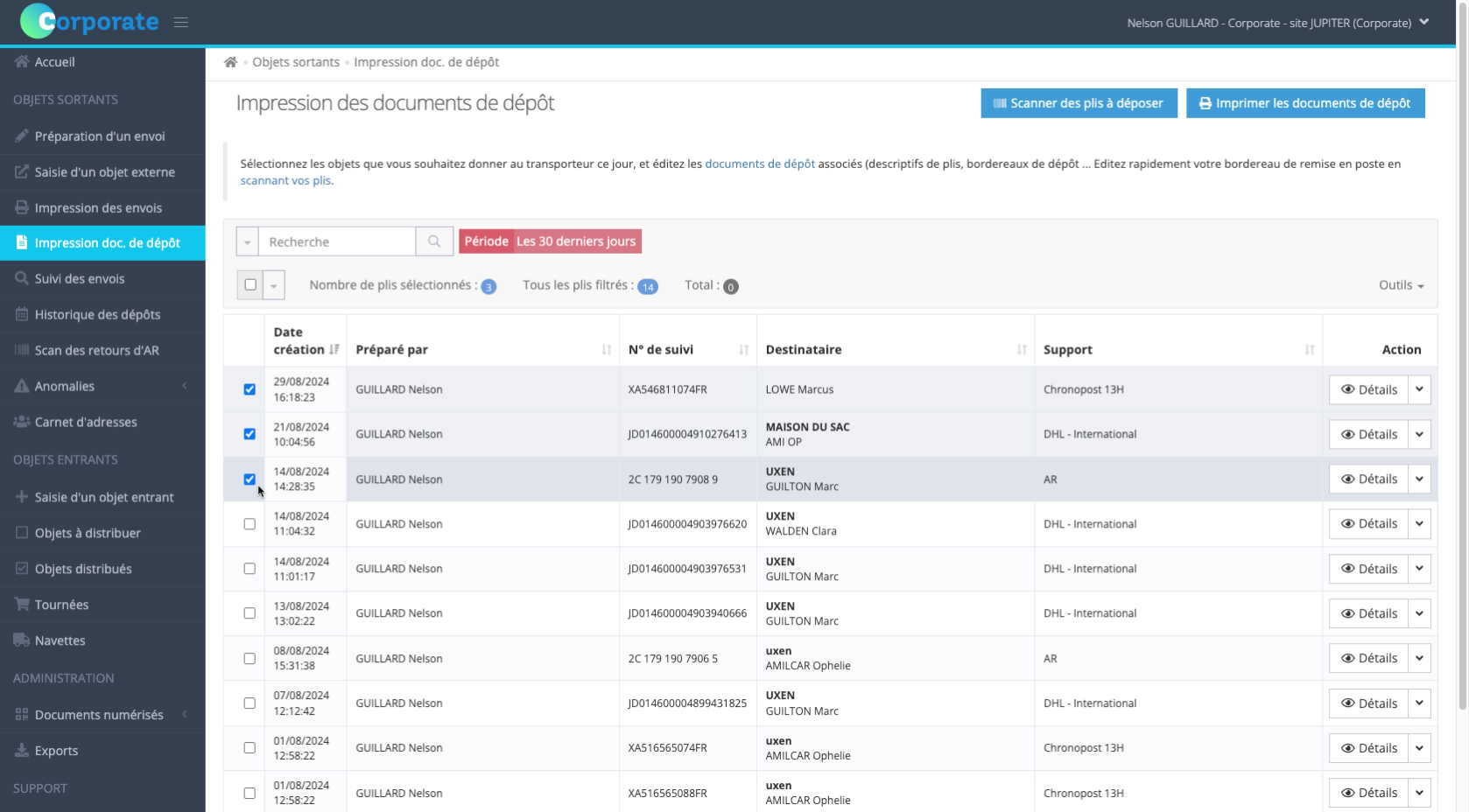Viewport: 1469px width, 812px height.
Task: Sort by Date création column icon
Action: (334, 349)
